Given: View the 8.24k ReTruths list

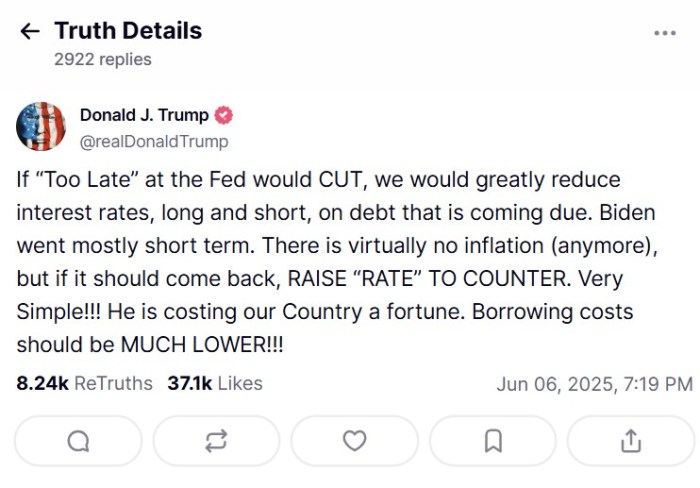Looking at the screenshot, I should coord(85,383).
